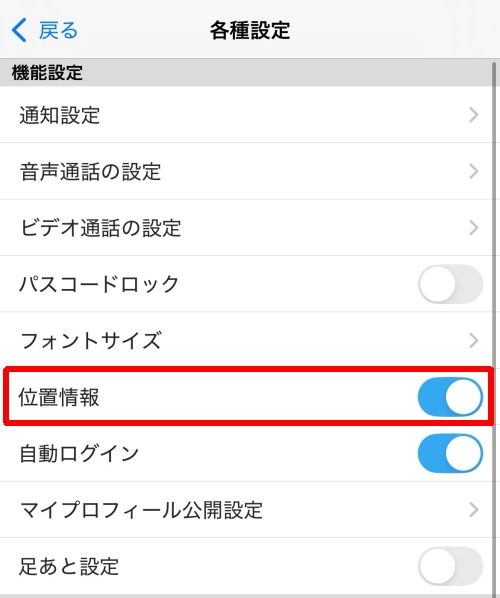Choose the ビデオ通話の設定 row label
500x598 pixels.
(x=100, y=228)
